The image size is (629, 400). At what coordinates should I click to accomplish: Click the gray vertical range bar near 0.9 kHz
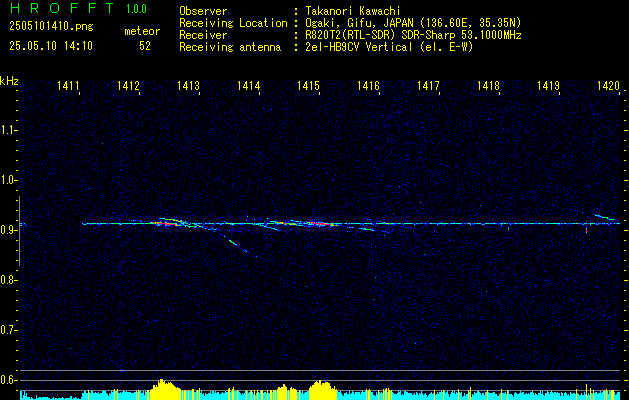19,231
